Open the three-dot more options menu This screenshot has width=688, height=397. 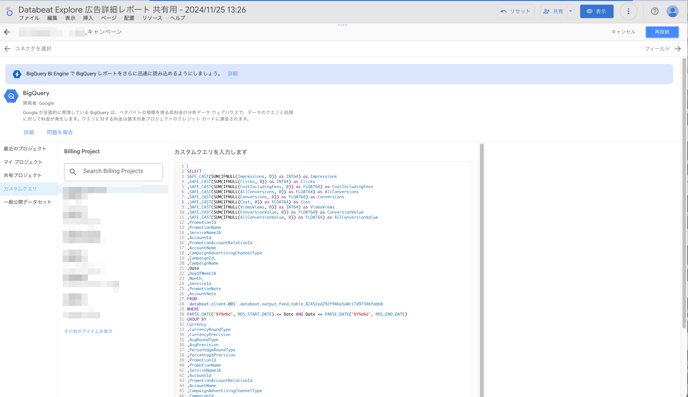pyautogui.click(x=628, y=11)
